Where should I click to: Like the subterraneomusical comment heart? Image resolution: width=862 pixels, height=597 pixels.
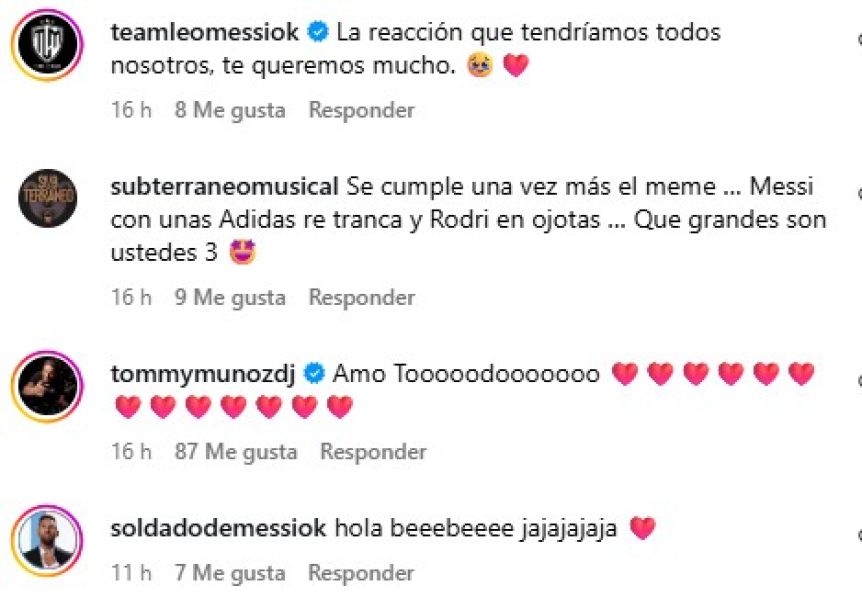pos(859,194)
